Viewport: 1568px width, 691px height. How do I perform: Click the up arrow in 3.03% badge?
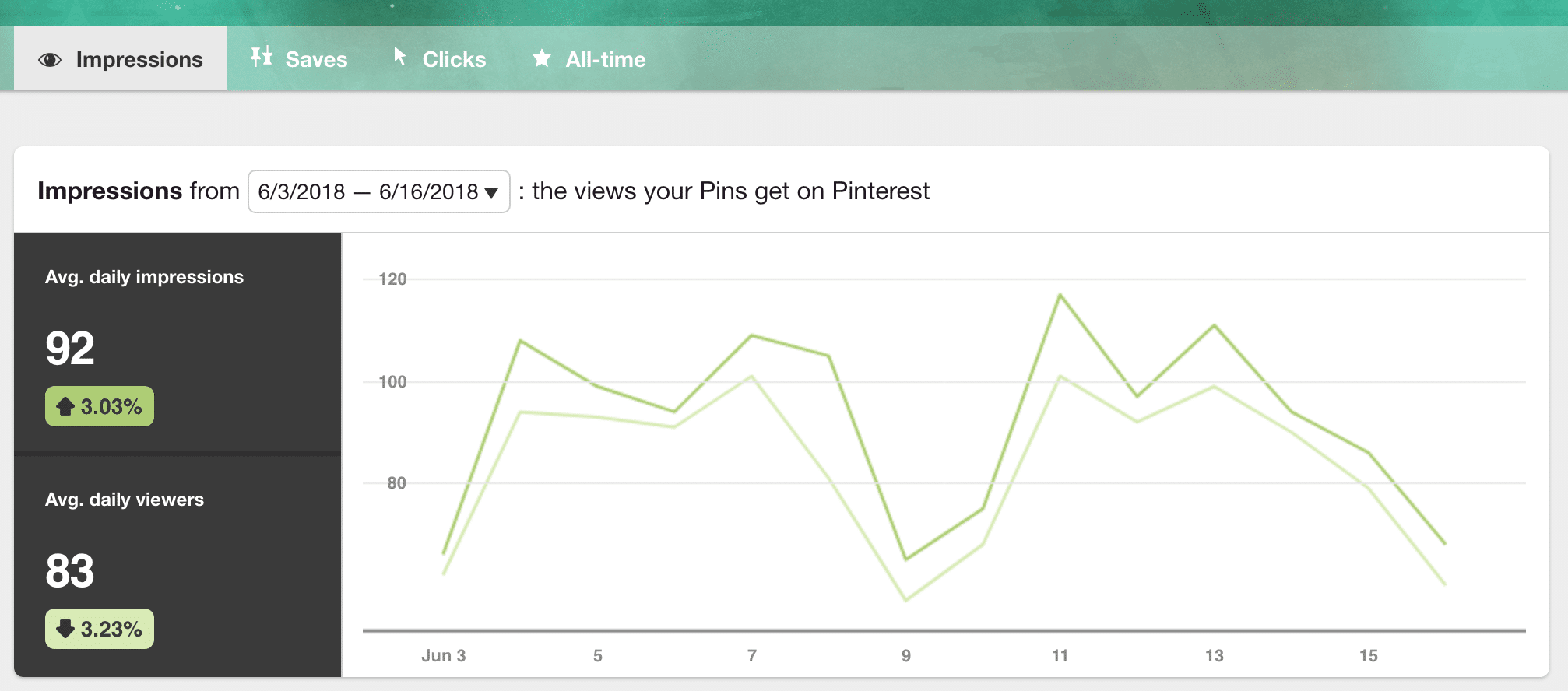click(65, 406)
